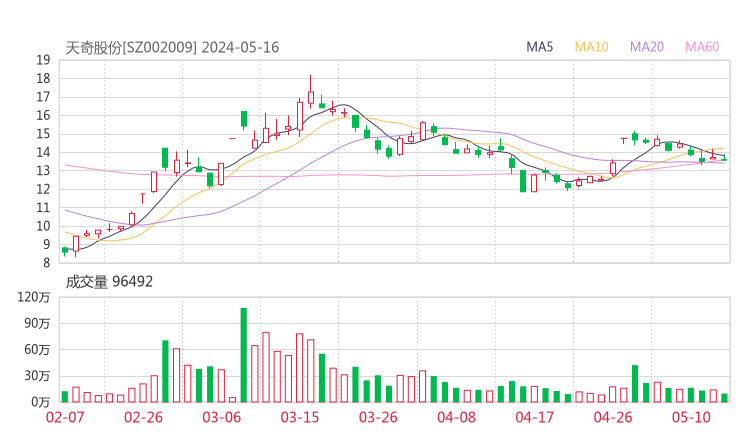Click the MA20 legend label
This screenshot has height=440, width=740.
click(x=647, y=47)
